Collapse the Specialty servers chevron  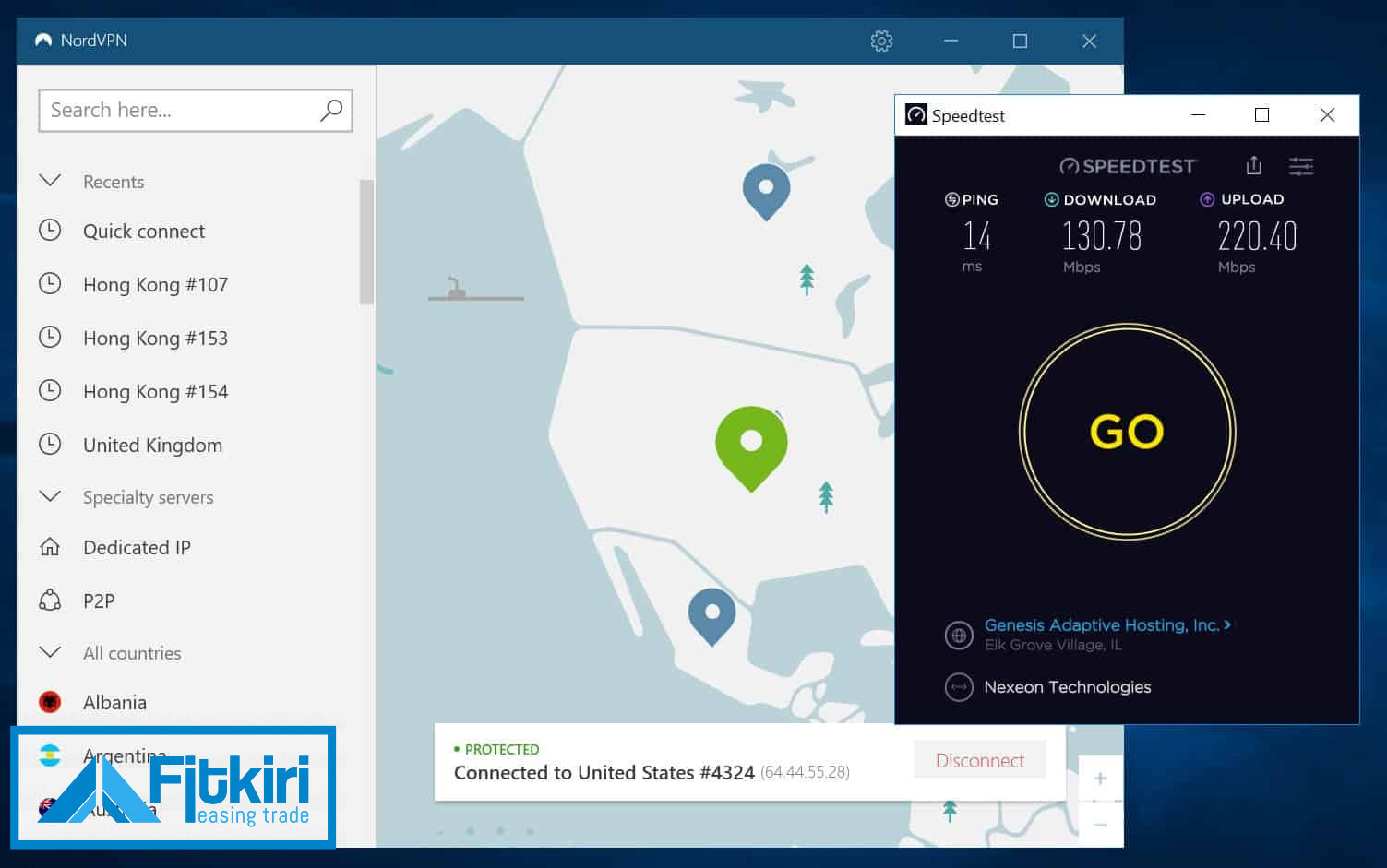click(50, 496)
